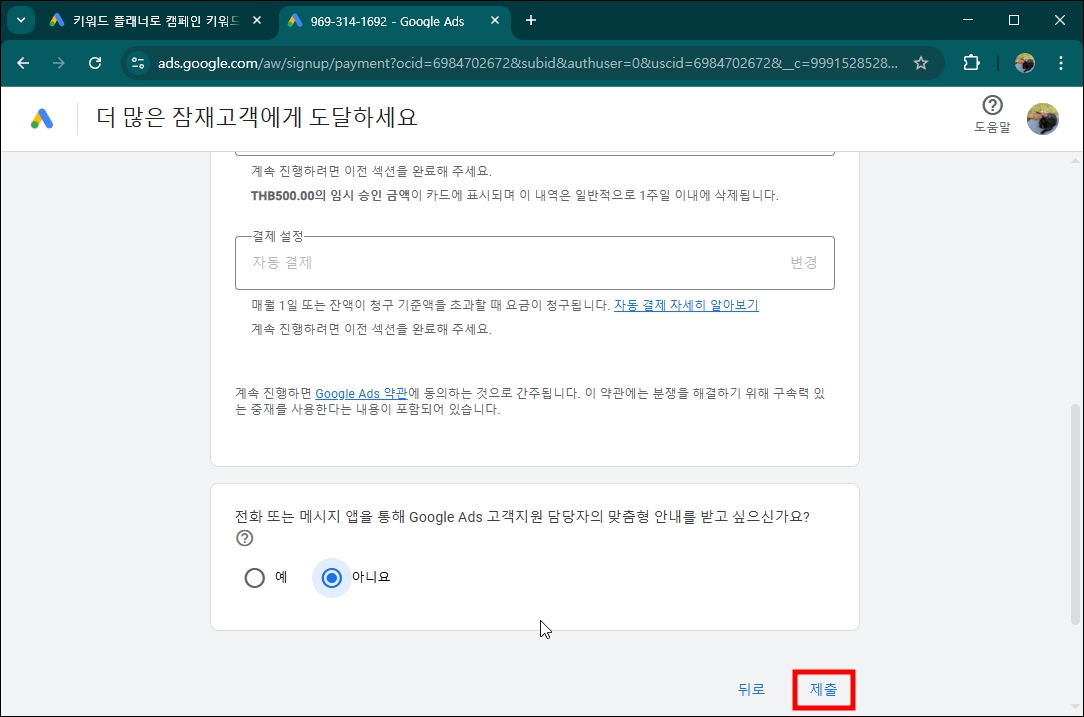Open the help tooltip beside the survey question
Viewport: 1084px width, 717px height.
[x=245, y=538]
